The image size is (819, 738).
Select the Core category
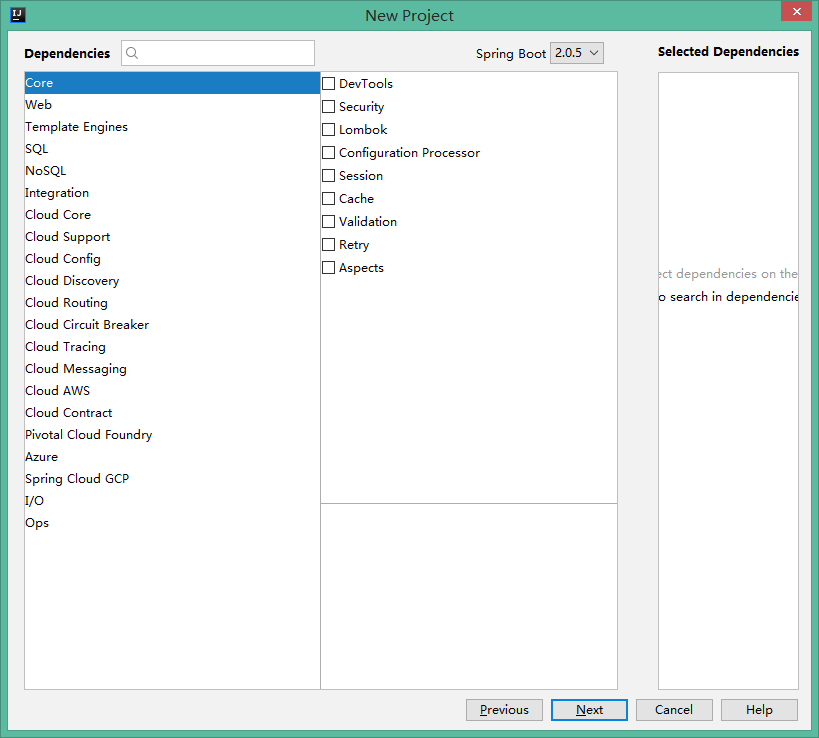click(x=172, y=83)
